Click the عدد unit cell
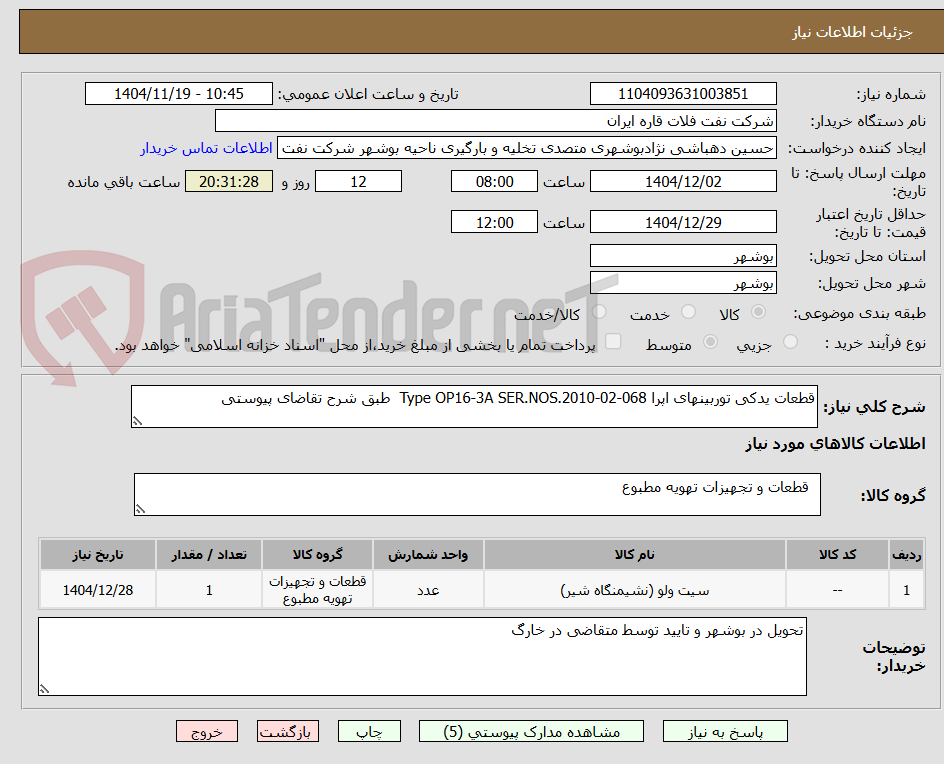This screenshot has height=764, width=944. click(428, 590)
